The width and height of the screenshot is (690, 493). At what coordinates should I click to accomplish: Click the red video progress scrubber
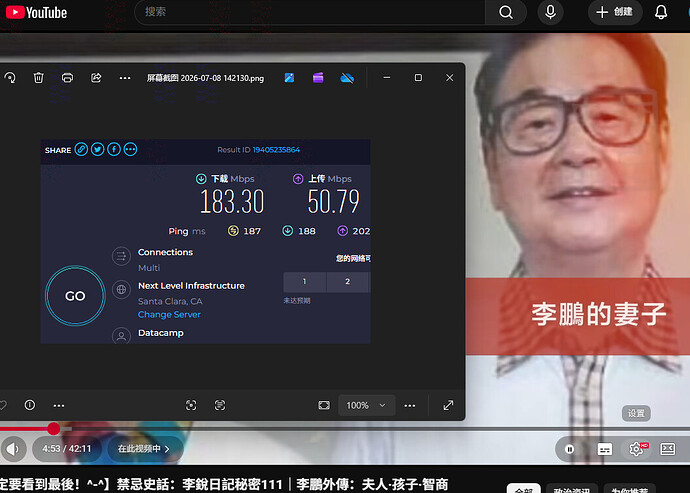point(54,428)
